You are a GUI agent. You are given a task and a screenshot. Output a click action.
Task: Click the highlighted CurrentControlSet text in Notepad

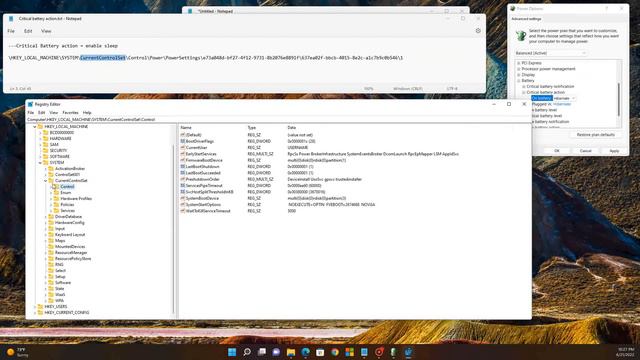[103, 58]
